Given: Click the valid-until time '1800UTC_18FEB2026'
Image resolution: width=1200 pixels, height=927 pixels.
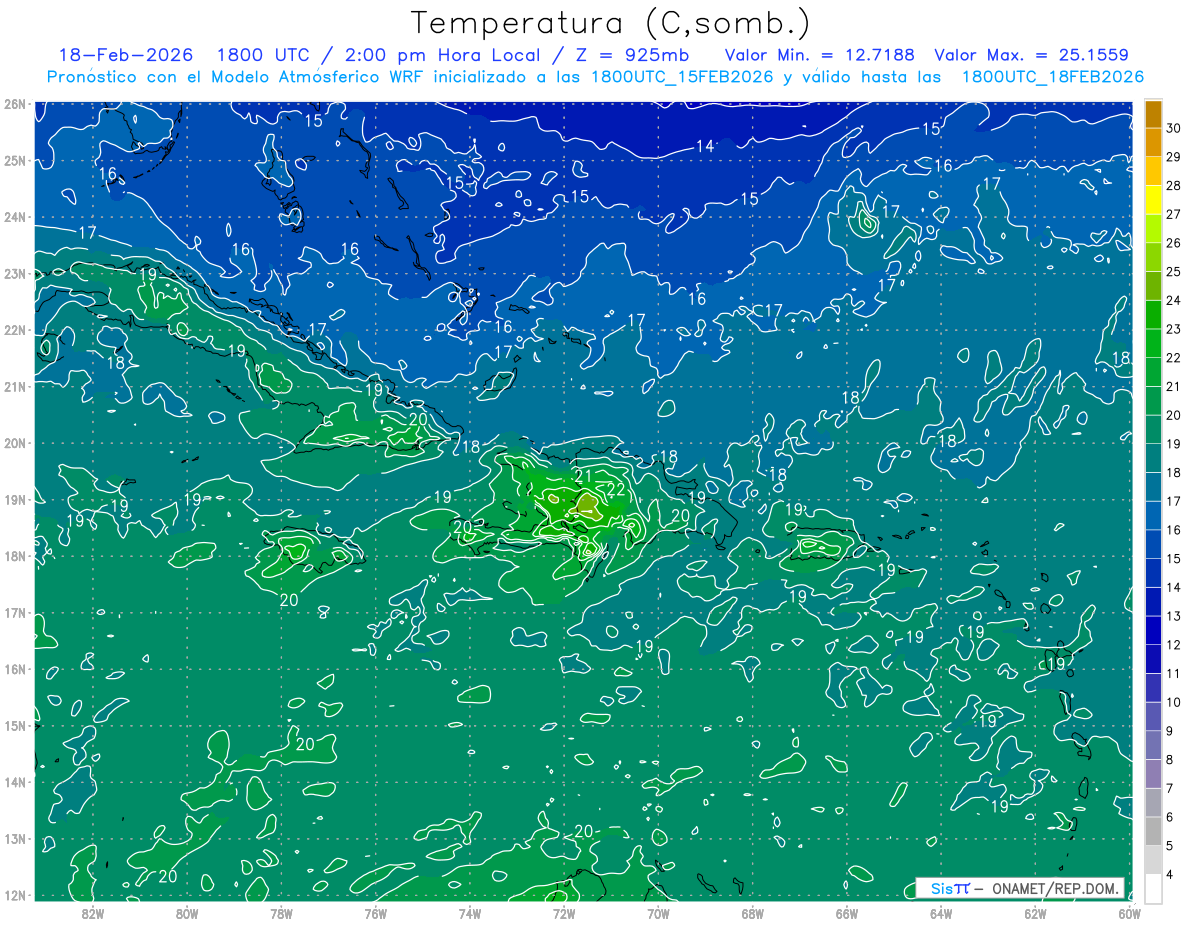Looking at the screenshot, I should coord(1053,77).
